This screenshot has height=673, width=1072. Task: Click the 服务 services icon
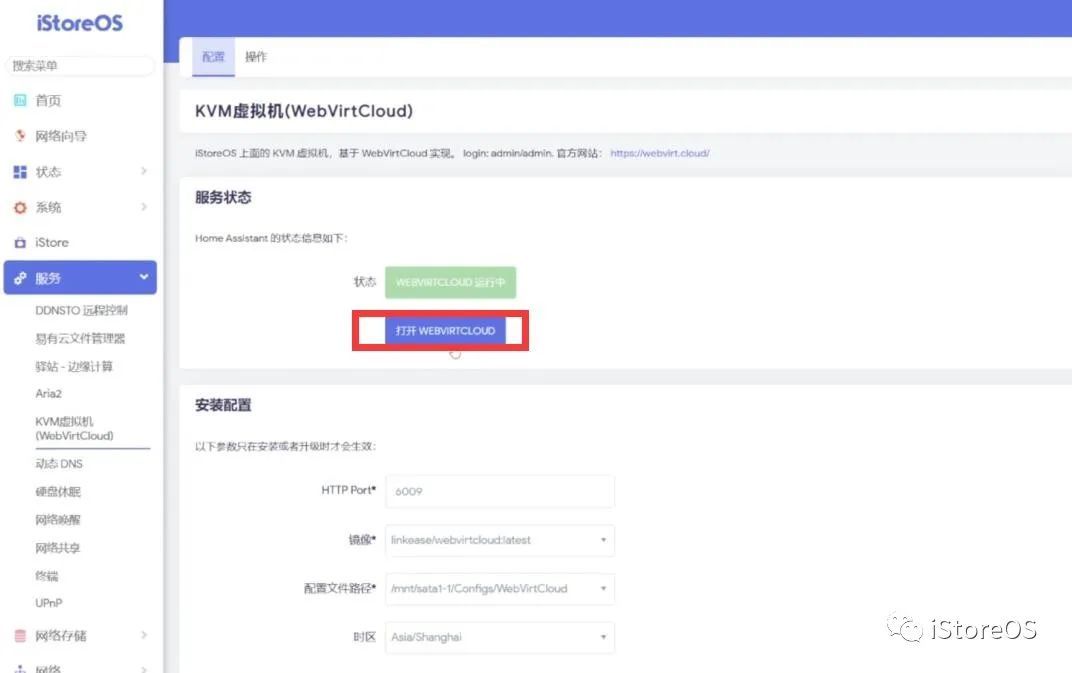[20, 278]
